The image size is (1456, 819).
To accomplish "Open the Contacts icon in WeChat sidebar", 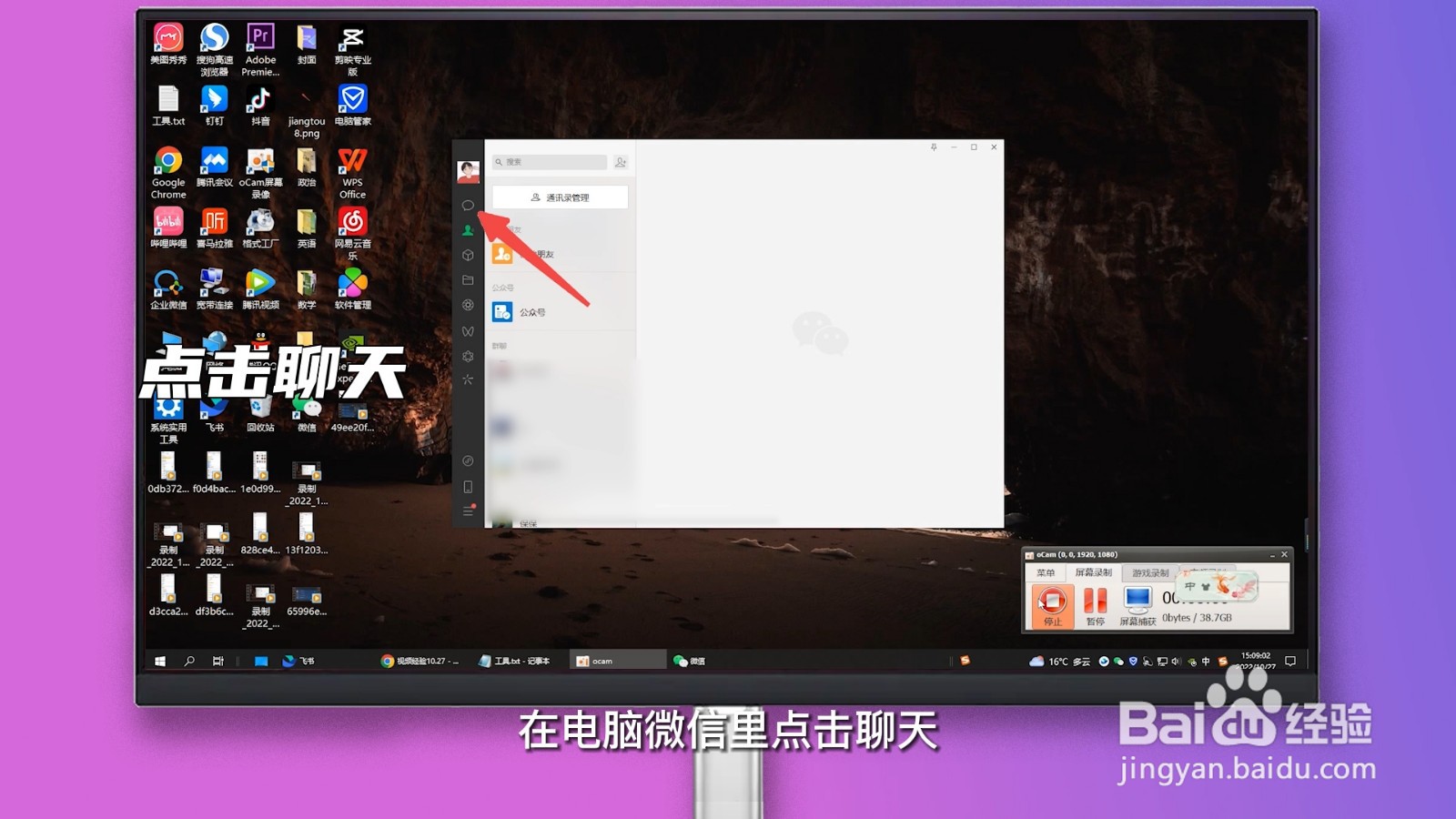I will click(469, 230).
